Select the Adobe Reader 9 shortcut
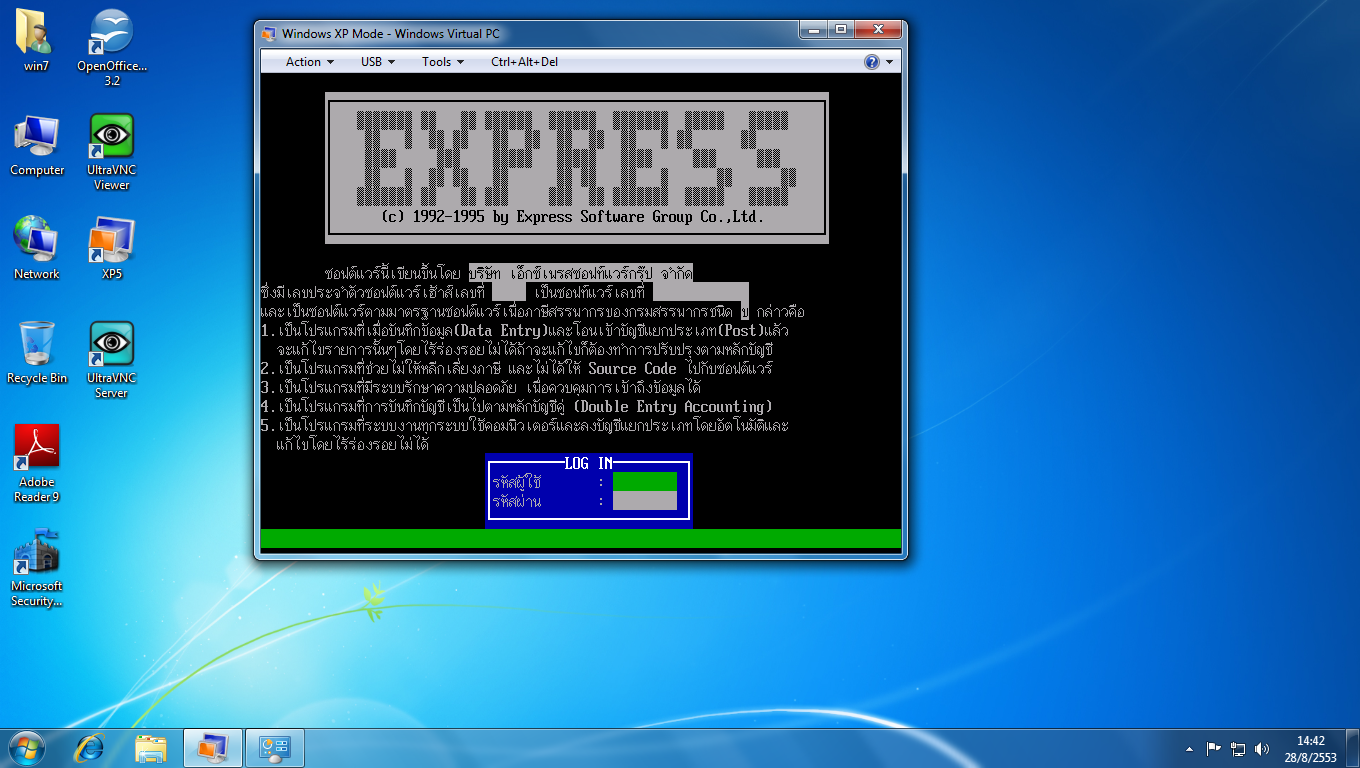Screen dimensions: 1360x768 click(x=37, y=463)
